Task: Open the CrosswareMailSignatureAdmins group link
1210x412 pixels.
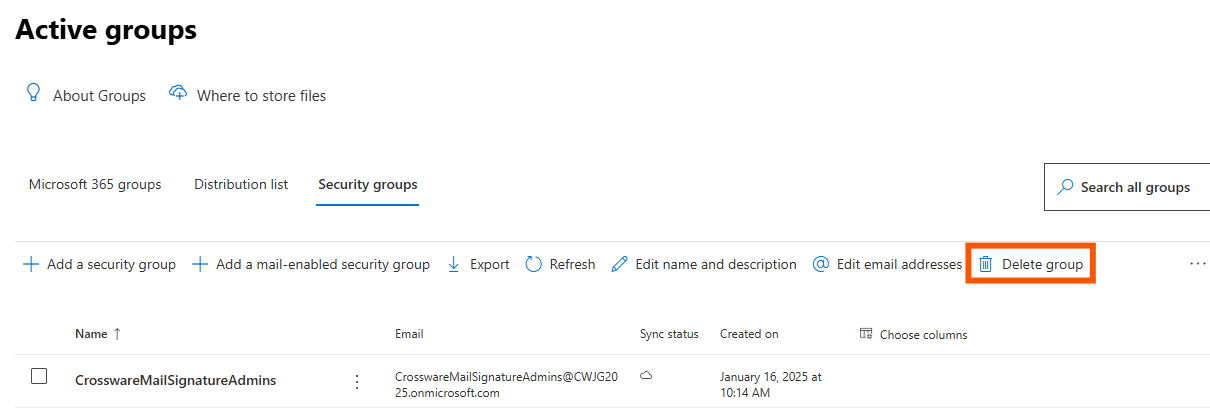Action: [x=176, y=380]
